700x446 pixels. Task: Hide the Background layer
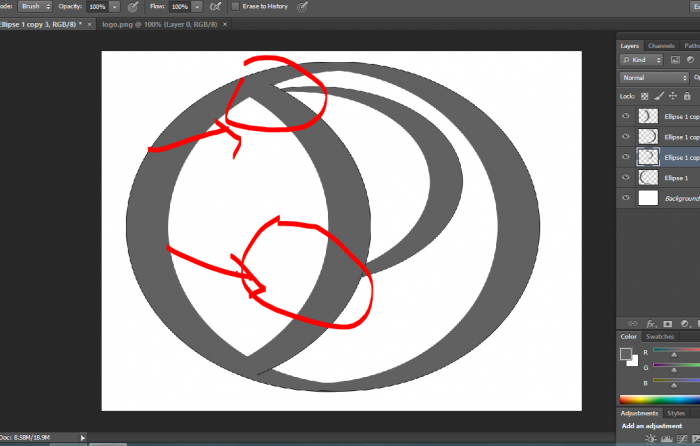tap(626, 198)
